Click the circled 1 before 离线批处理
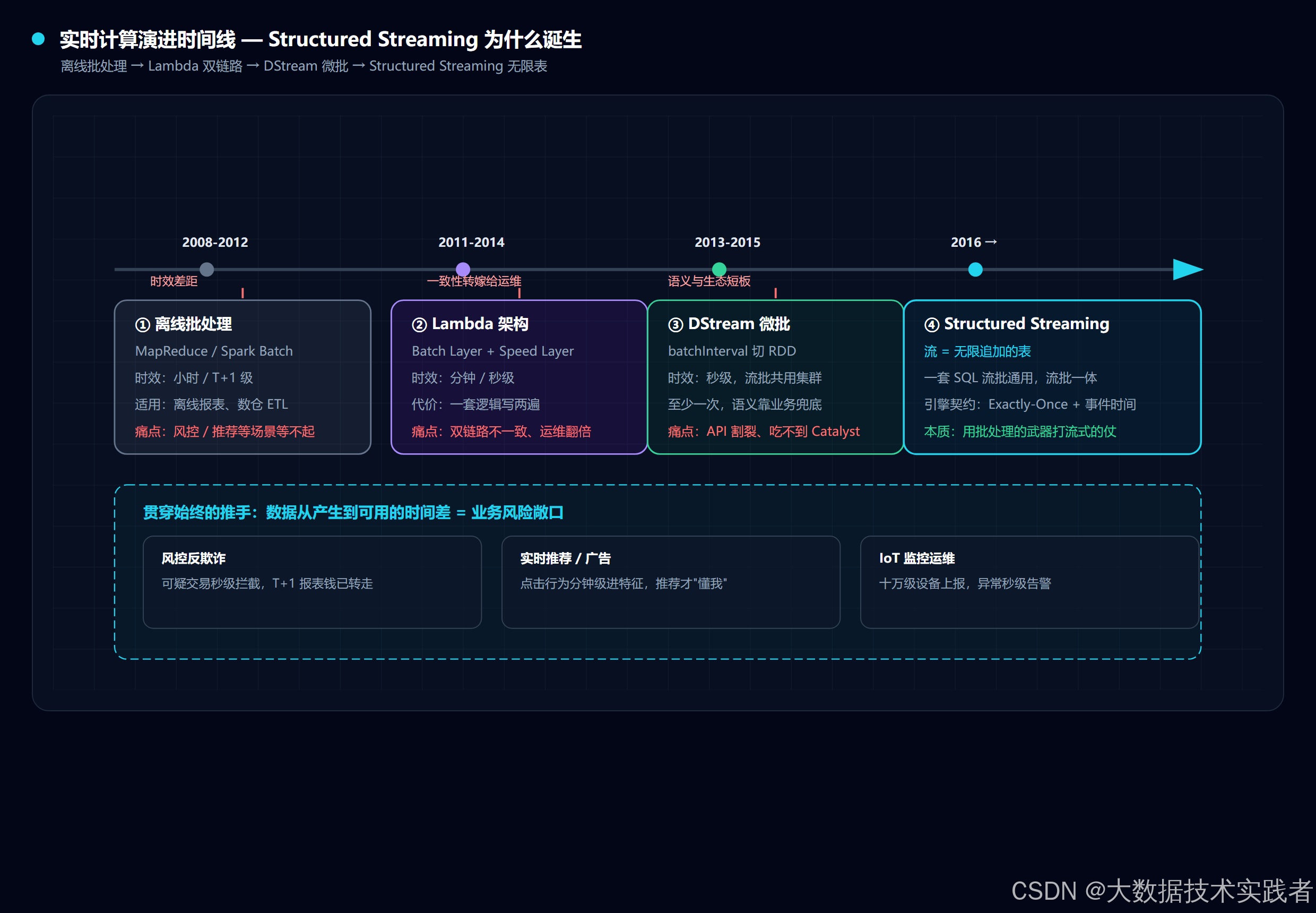 click(142, 325)
